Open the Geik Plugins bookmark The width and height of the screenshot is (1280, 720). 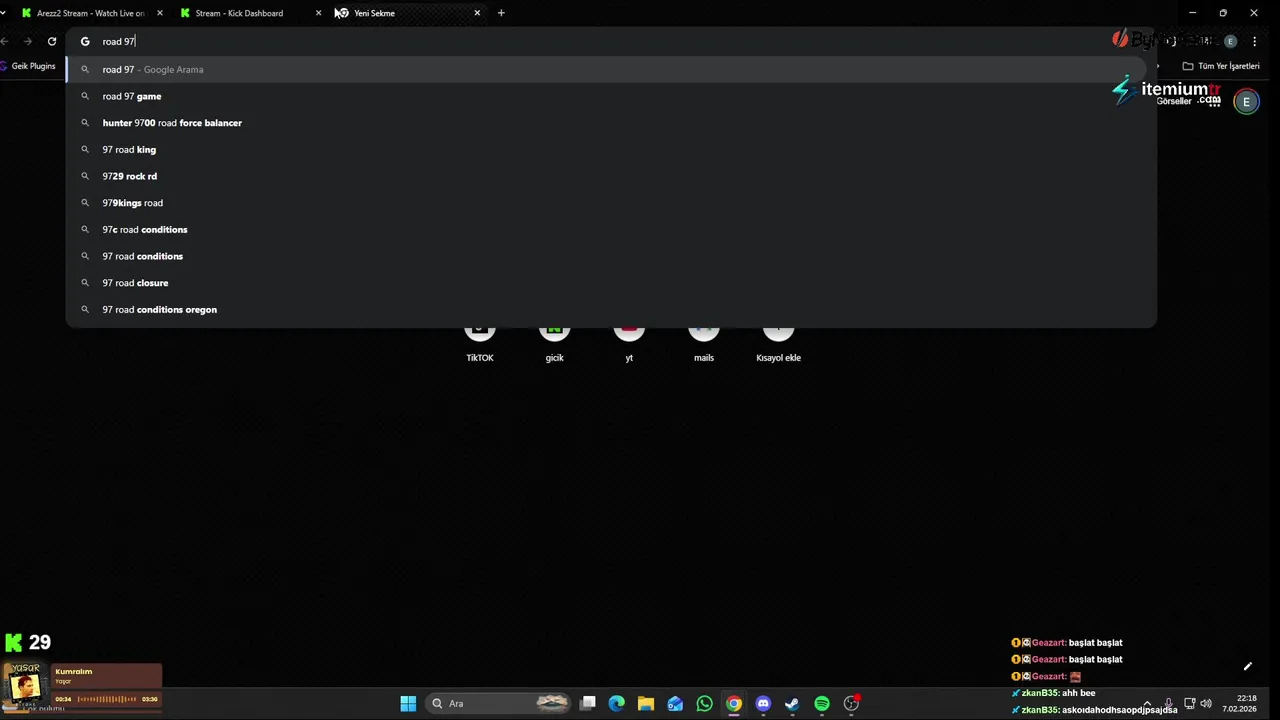tap(29, 66)
